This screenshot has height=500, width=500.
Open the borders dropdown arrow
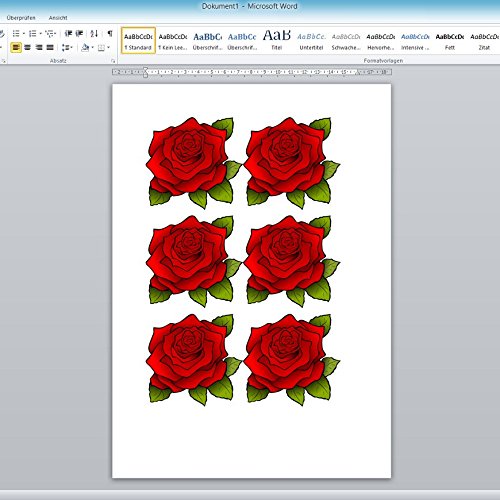tap(108, 48)
